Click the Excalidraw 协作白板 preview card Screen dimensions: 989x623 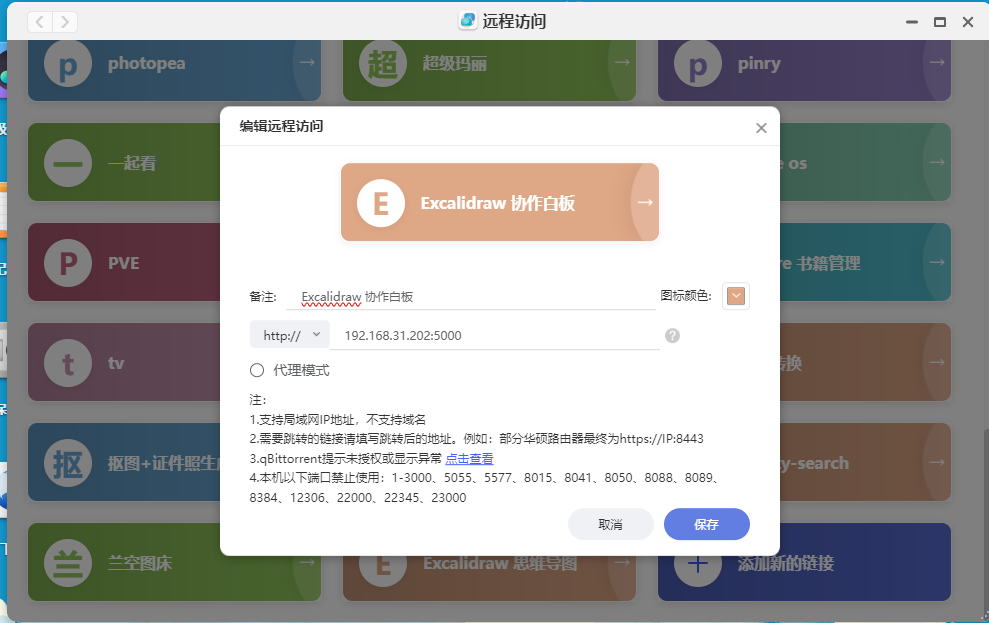click(500, 202)
